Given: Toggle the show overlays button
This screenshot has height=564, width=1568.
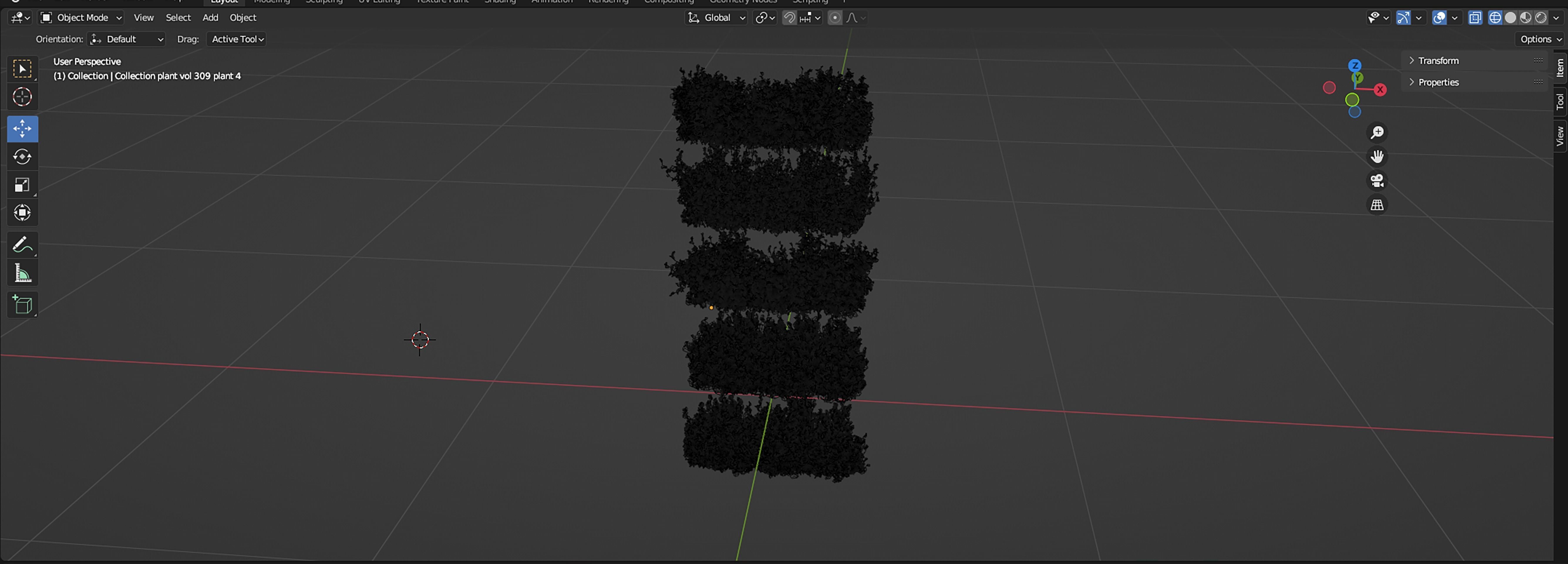Looking at the screenshot, I should coord(1439,18).
